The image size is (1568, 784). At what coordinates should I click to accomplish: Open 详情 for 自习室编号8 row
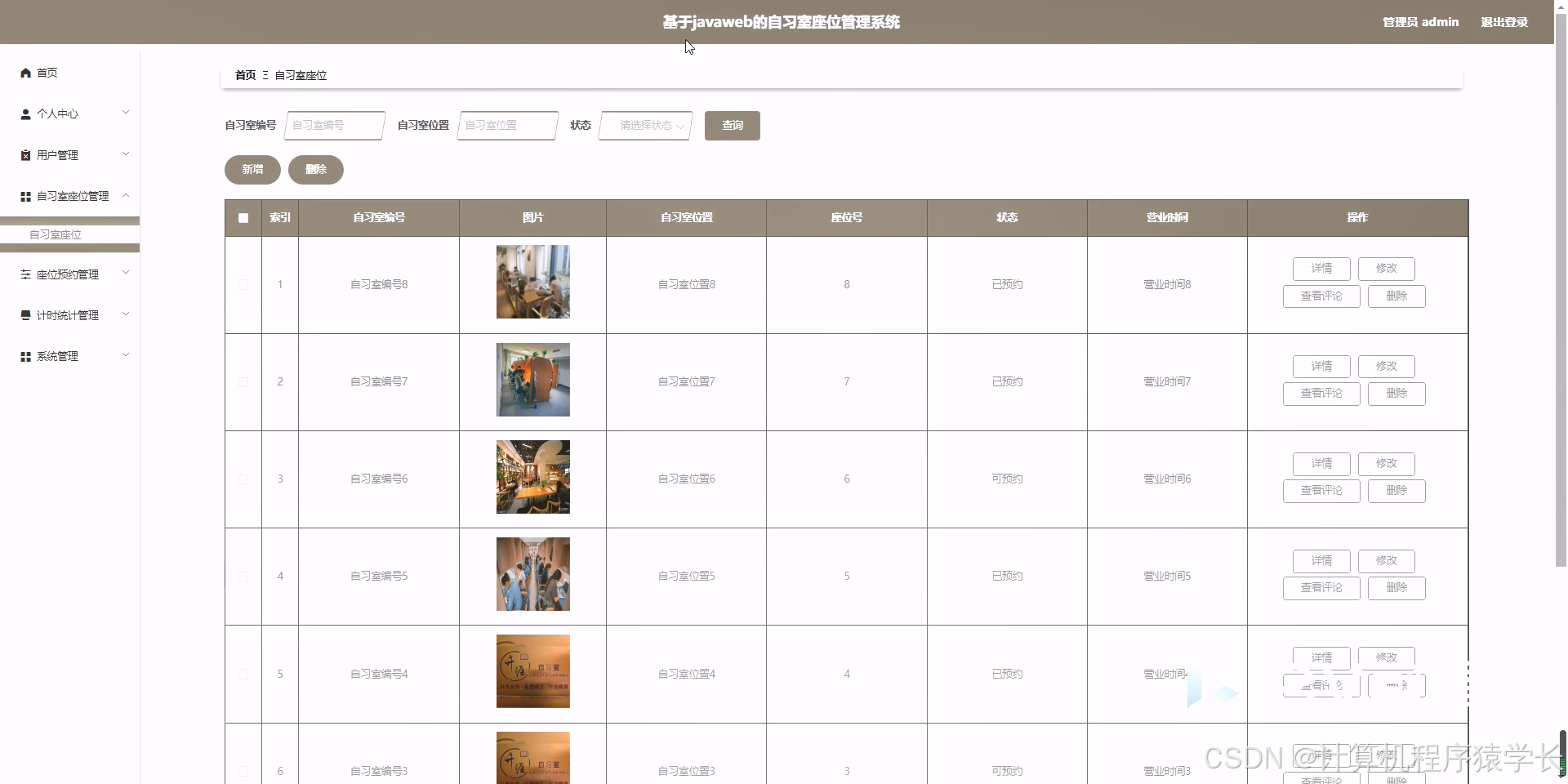1321,269
